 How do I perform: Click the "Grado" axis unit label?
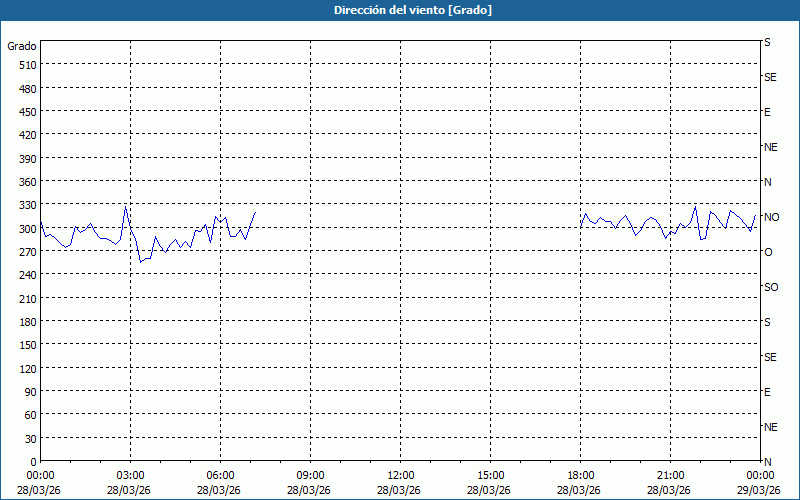(x=22, y=46)
